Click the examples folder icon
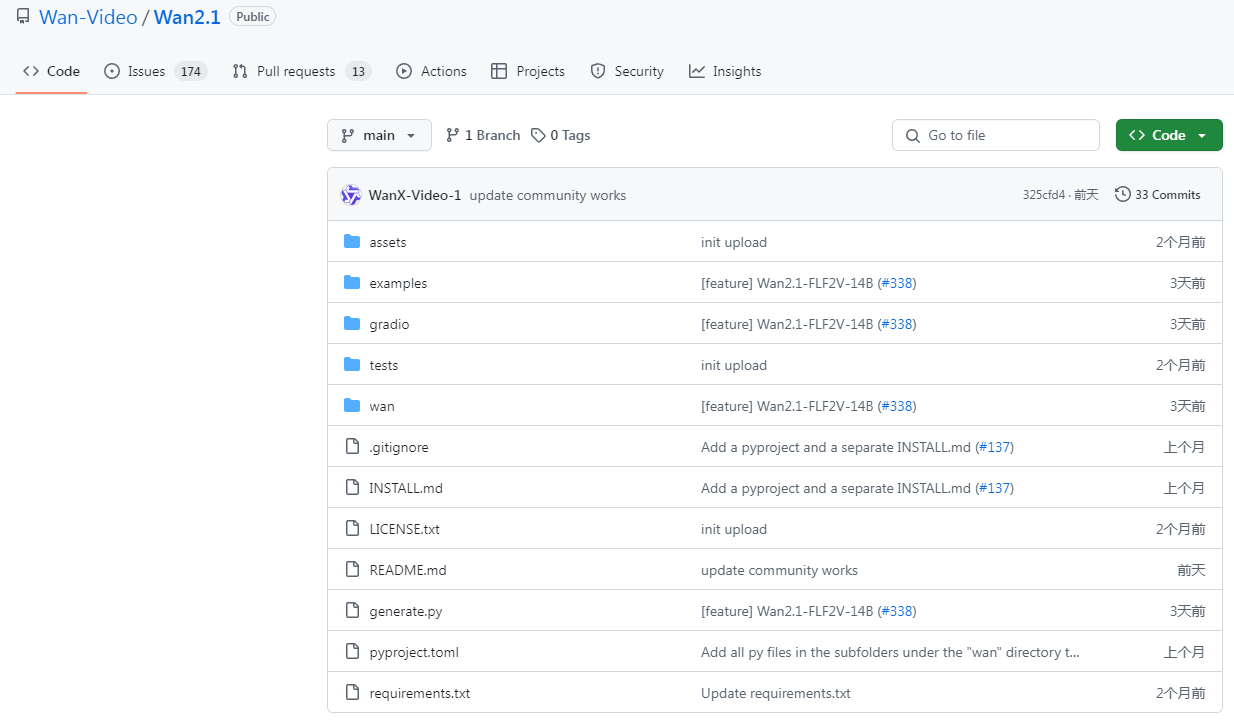 (352, 283)
